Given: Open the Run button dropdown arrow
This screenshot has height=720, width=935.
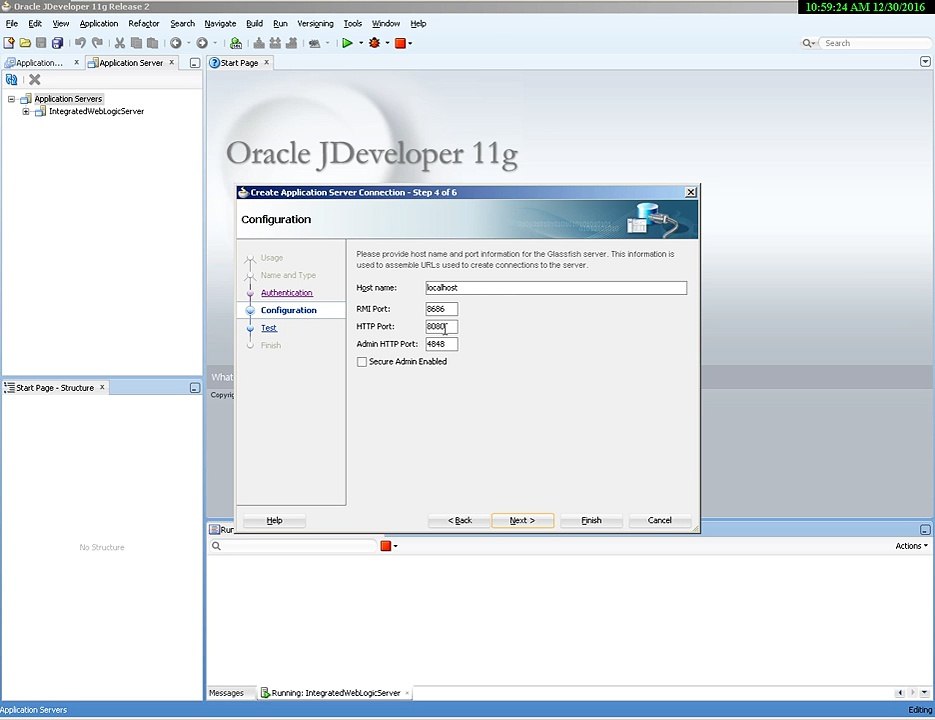Looking at the screenshot, I should (x=361, y=43).
